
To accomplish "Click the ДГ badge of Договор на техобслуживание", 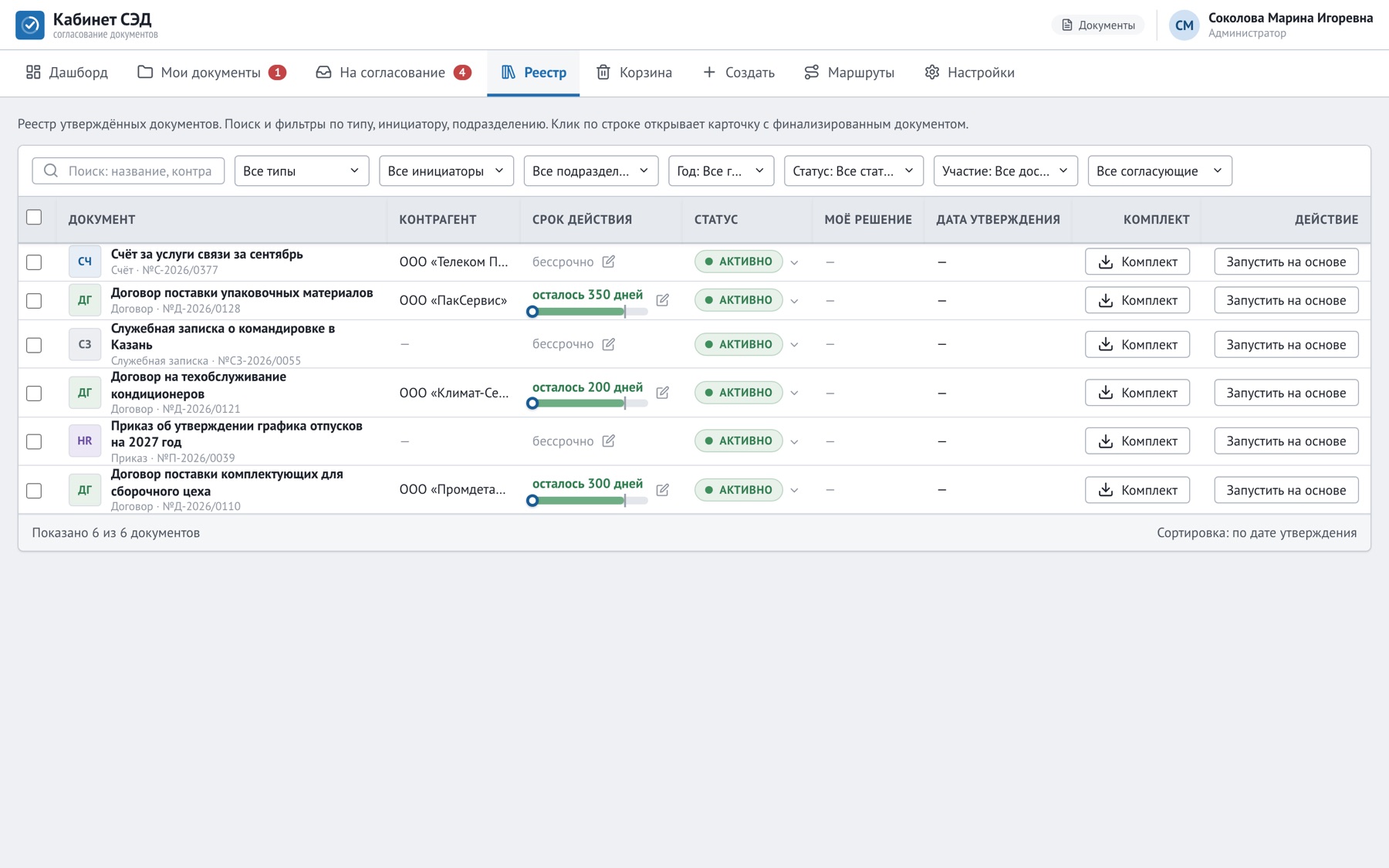I will click(x=85, y=393).
